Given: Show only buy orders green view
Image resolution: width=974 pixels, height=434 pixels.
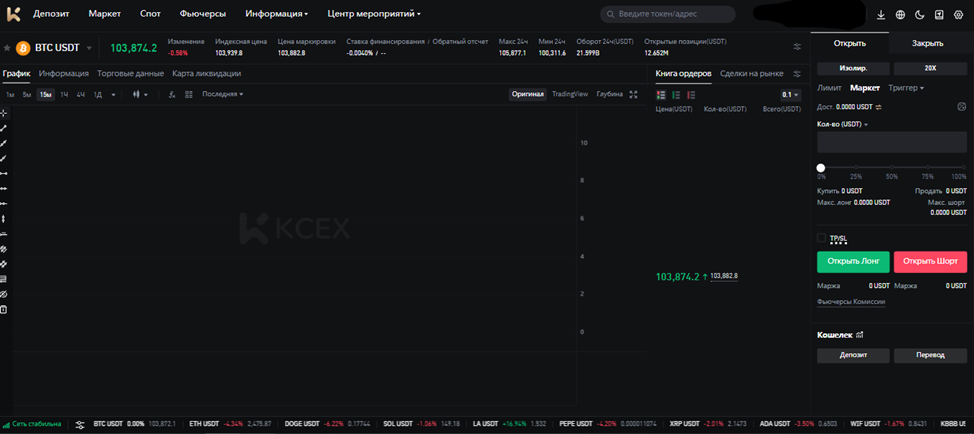Looking at the screenshot, I should (x=676, y=95).
